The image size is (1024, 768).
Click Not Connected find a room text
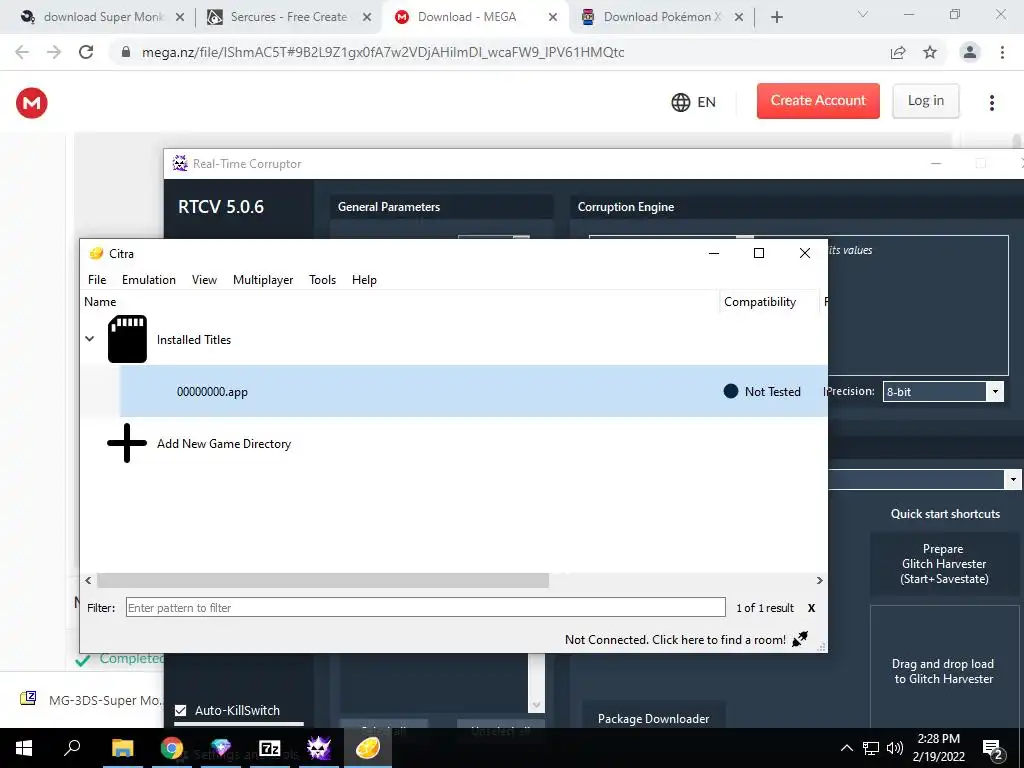pyautogui.click(x=675, y=639)
